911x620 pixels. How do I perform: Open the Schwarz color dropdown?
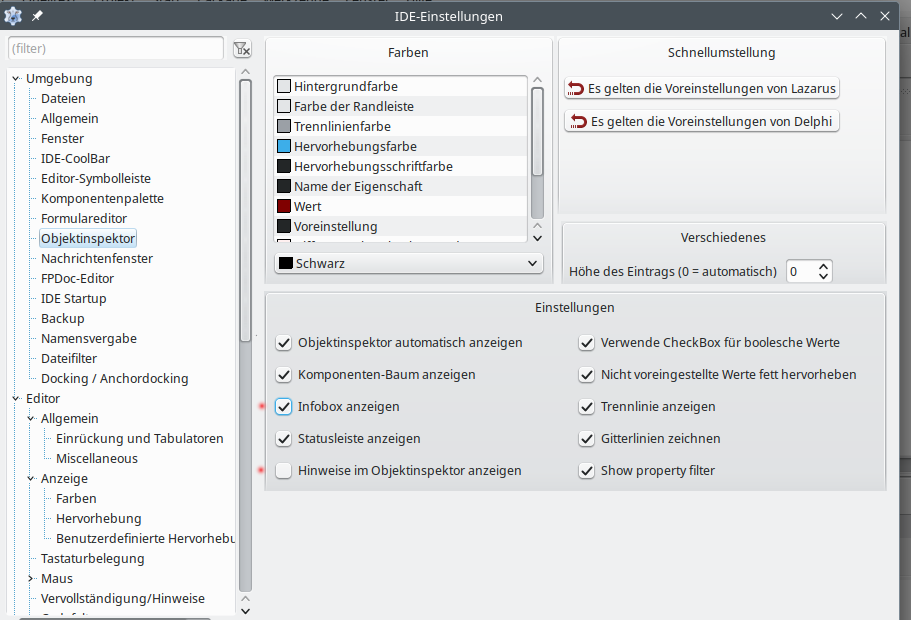[x=409, y=263]
